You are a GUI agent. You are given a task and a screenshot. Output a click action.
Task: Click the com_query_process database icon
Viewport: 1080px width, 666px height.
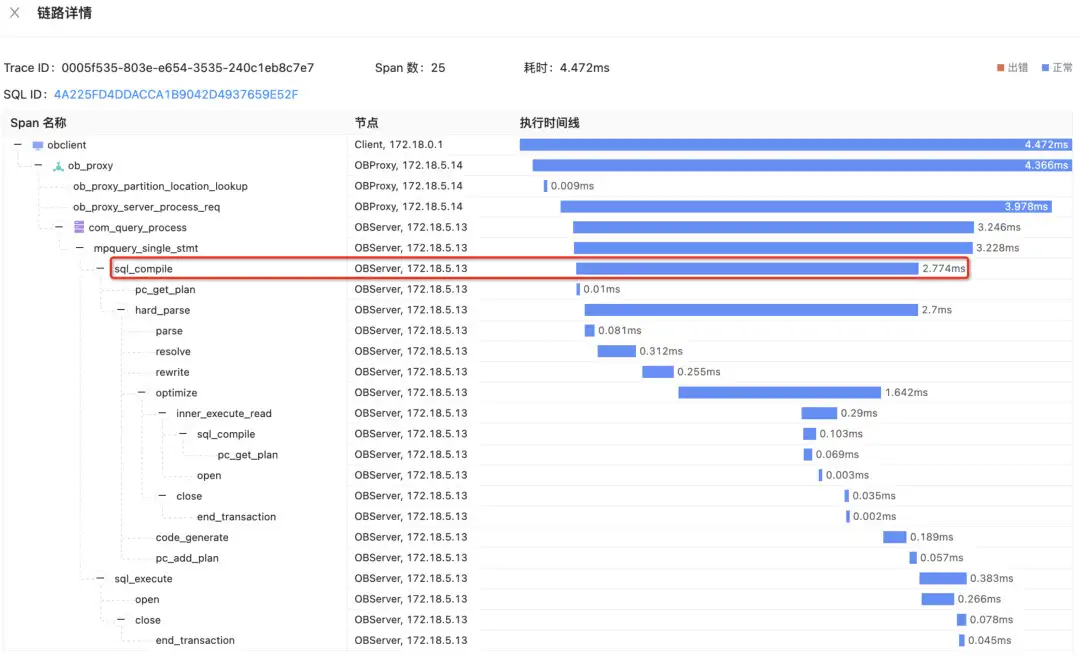tap(79, 228)
